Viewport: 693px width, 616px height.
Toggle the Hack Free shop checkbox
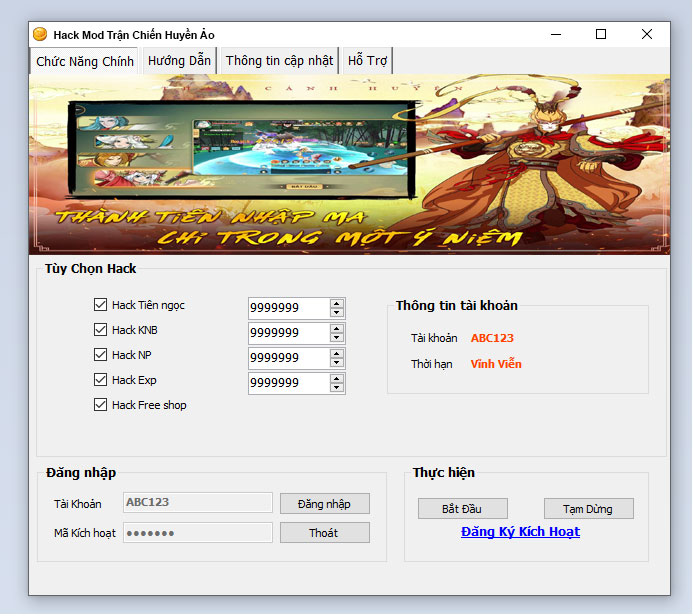[x=100, y=405]
